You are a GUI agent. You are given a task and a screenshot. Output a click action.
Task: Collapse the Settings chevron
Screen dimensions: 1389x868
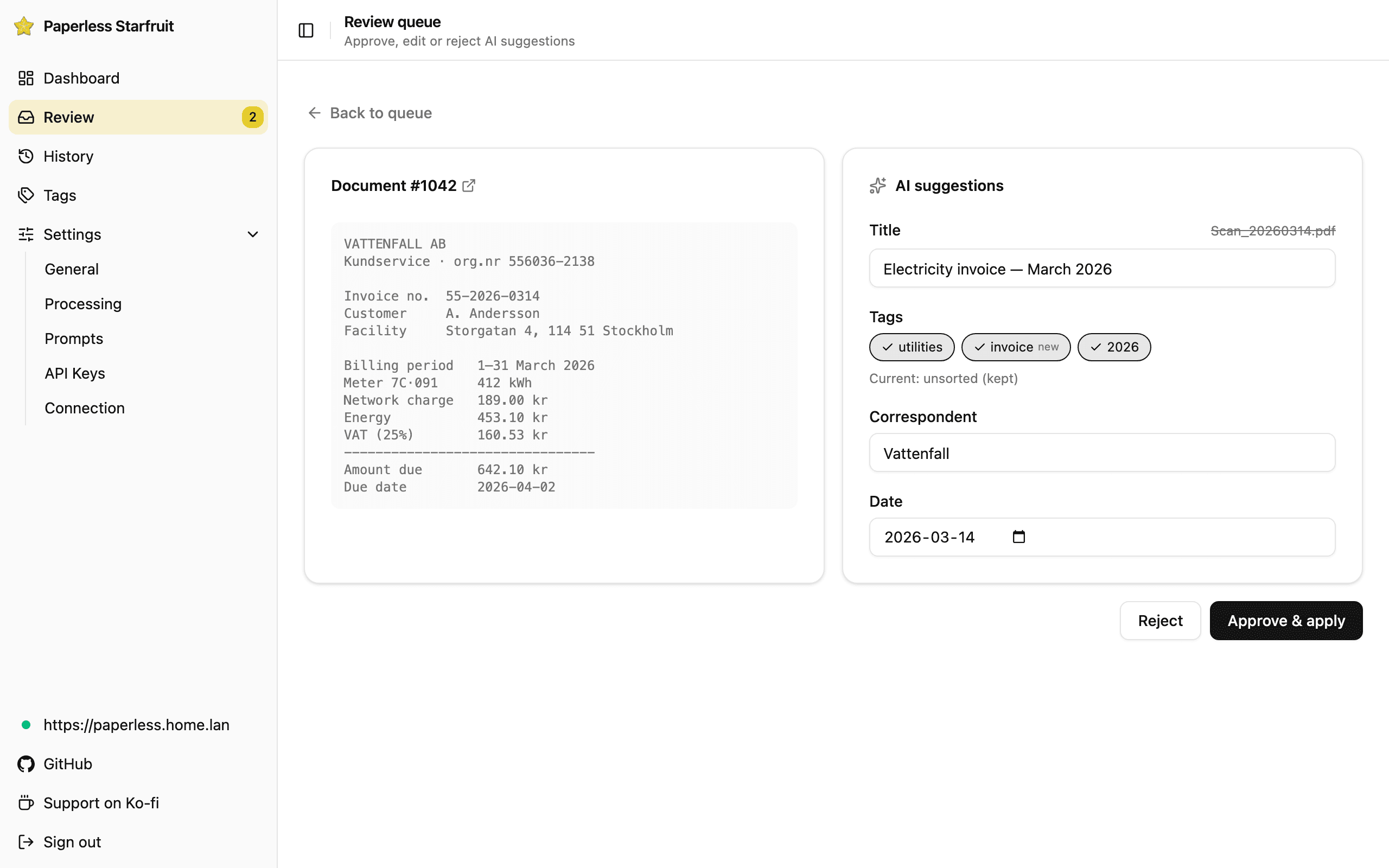tap(252, 234)
